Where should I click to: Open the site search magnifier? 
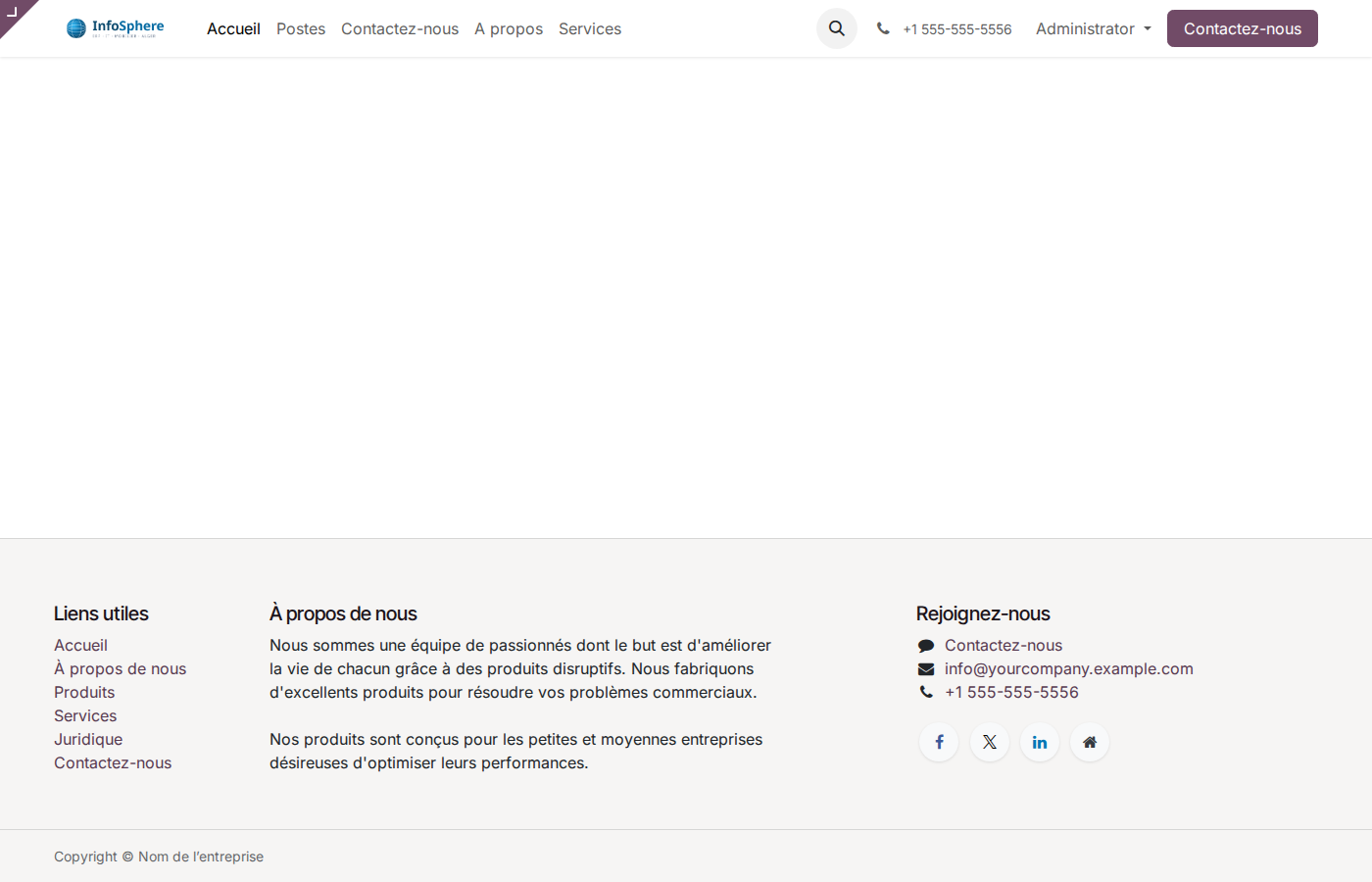pyautogui.click(x=836, y=28)
